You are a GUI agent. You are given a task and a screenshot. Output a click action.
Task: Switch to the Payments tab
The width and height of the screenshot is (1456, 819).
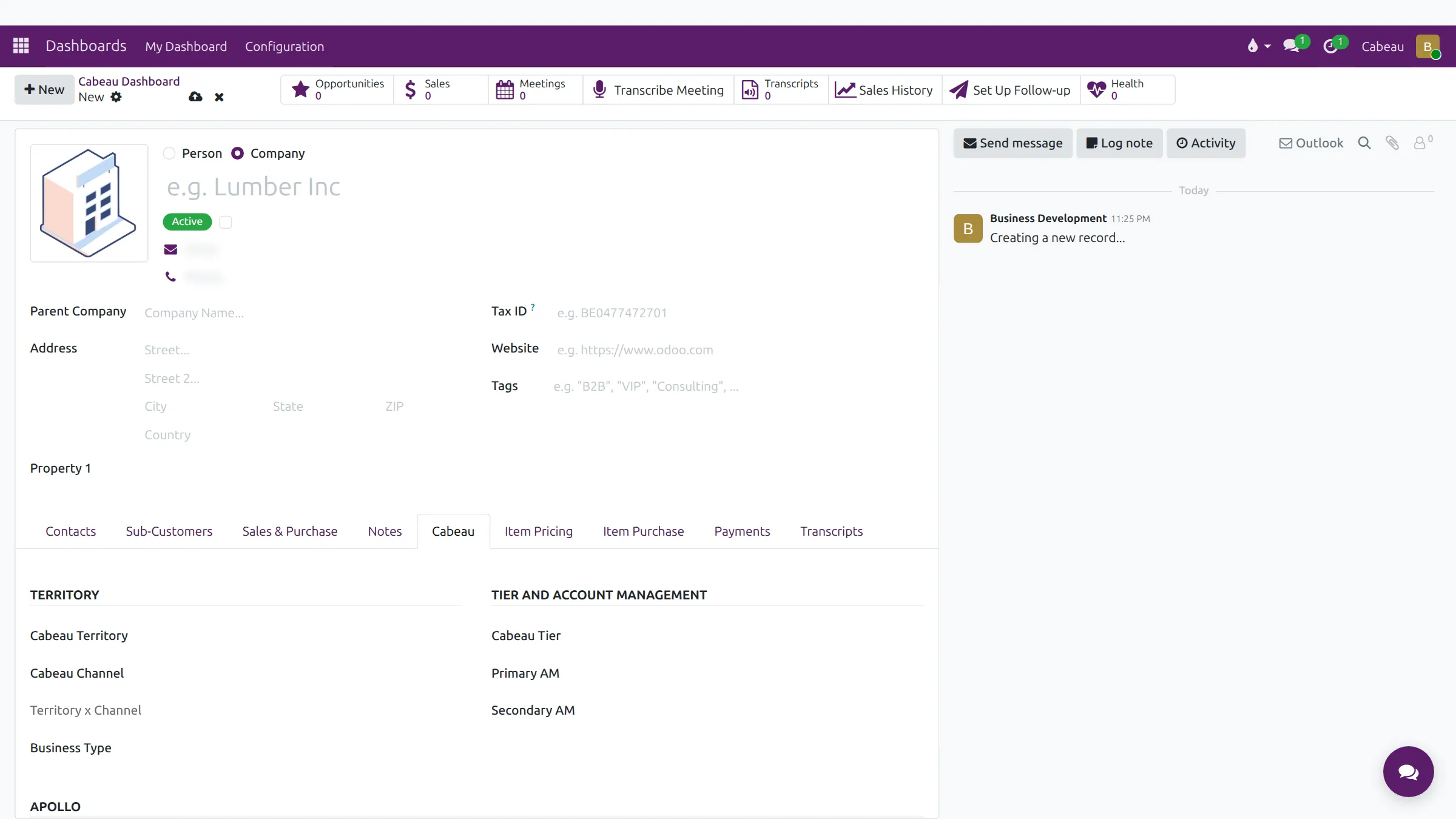tap(742, 531)
